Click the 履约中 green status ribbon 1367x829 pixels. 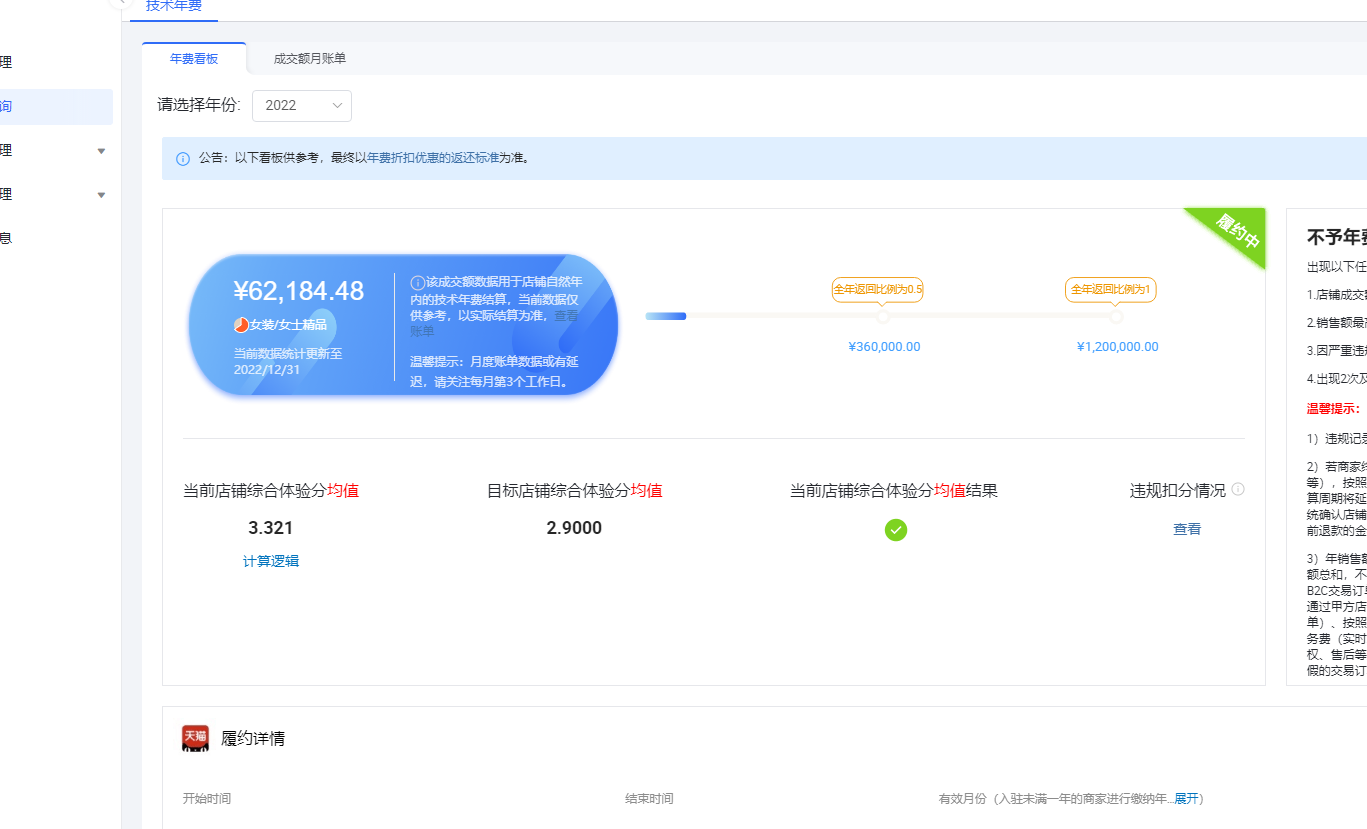(x=1237, y=232)
